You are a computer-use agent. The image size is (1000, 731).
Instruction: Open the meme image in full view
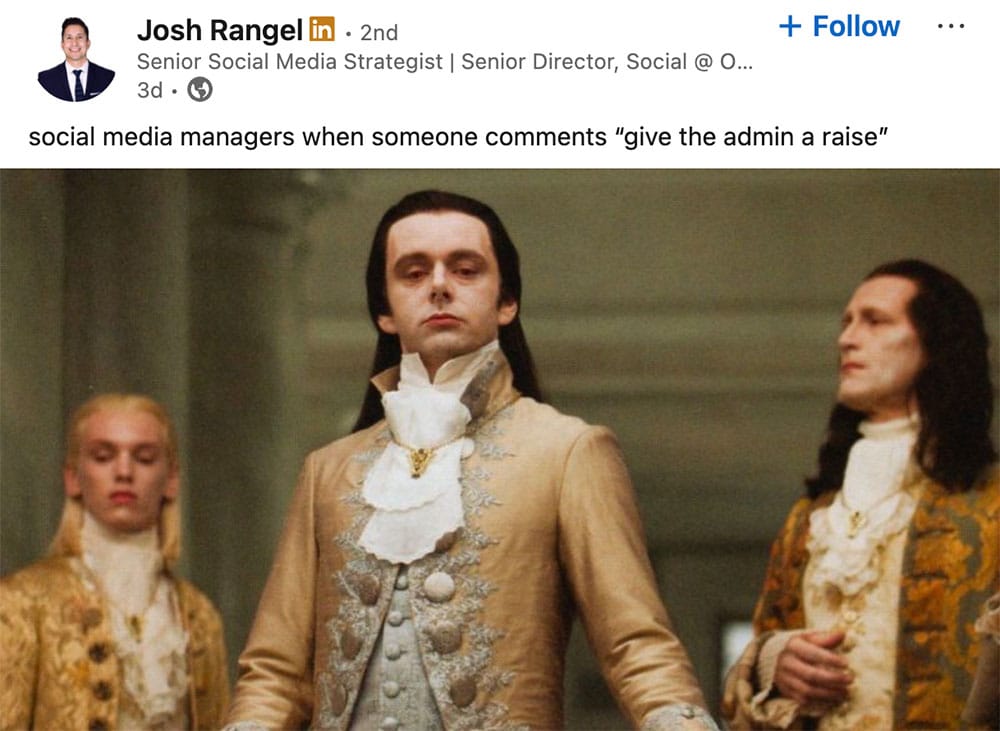[500, 450]
